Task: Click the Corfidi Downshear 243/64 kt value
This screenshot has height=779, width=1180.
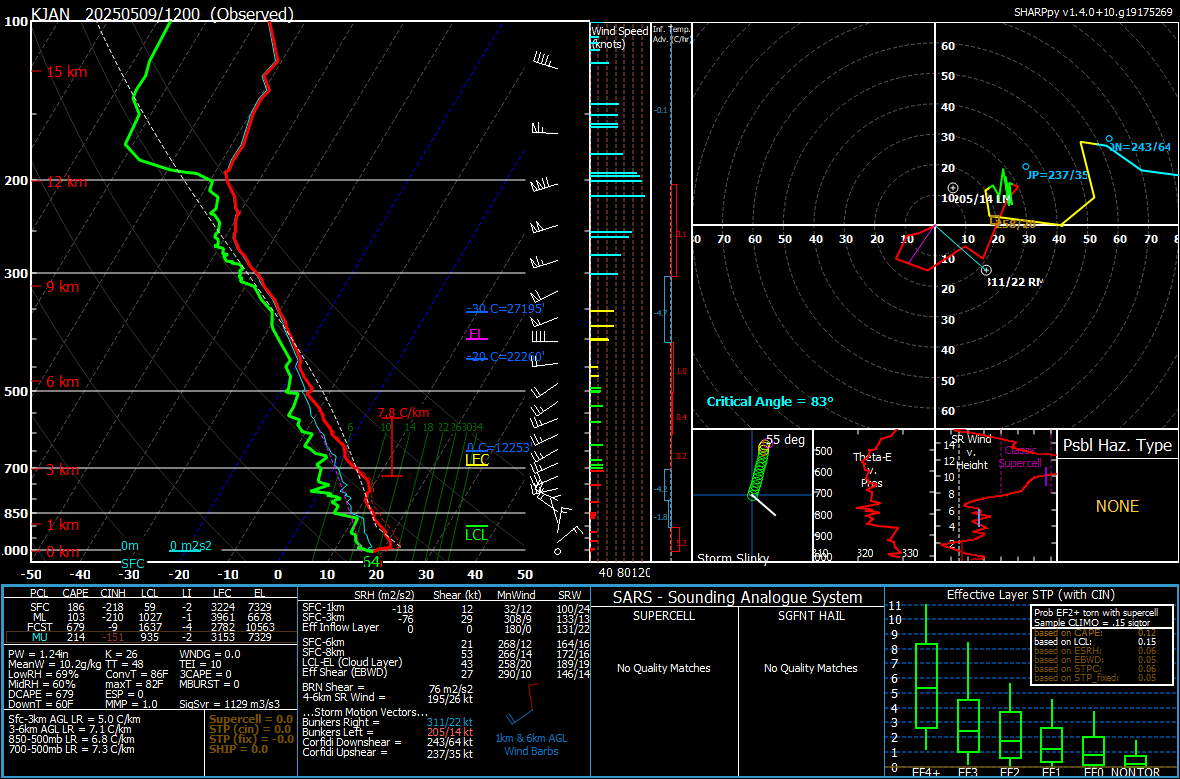Action: 449,742
